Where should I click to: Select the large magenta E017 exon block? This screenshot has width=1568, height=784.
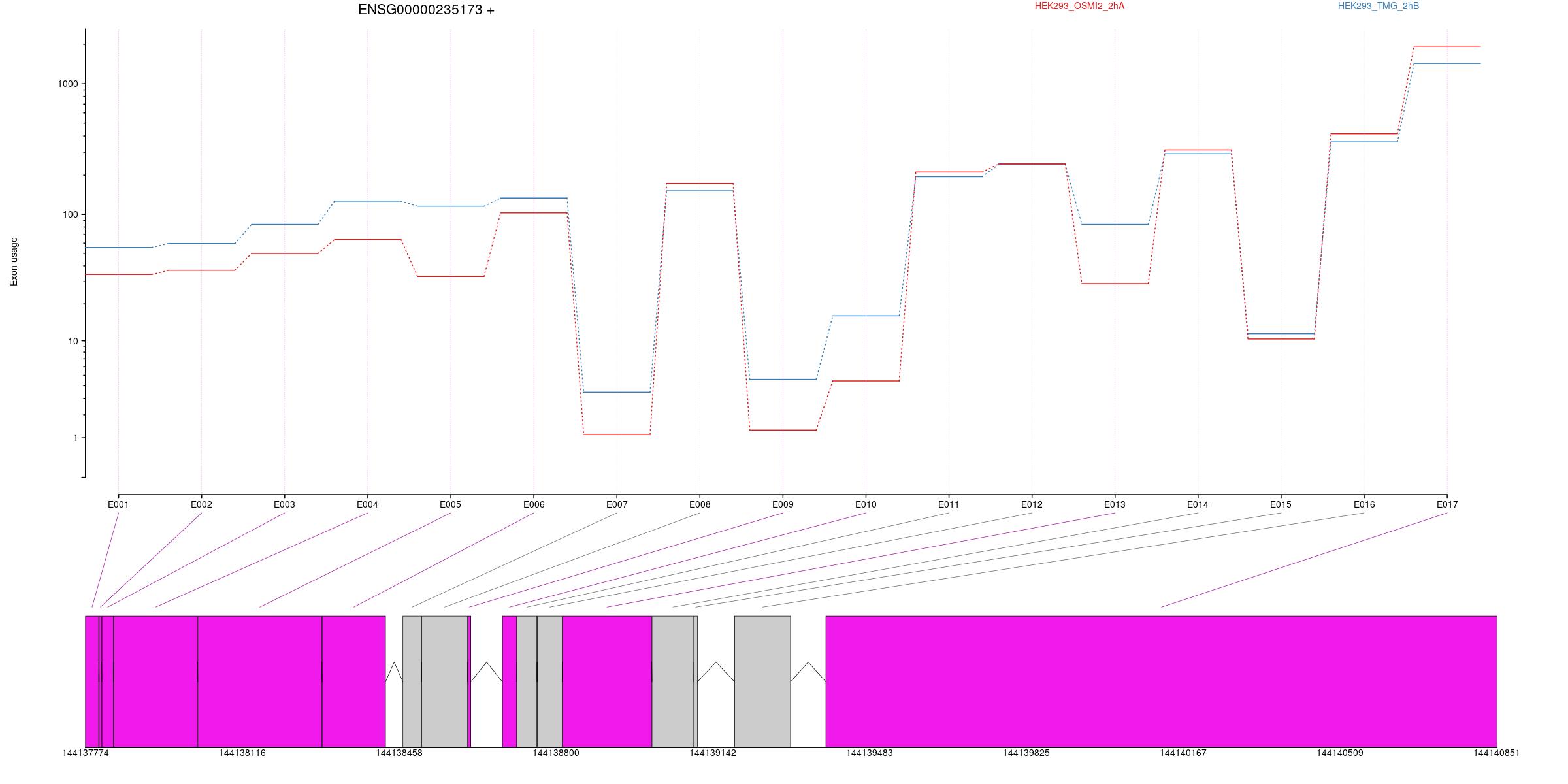[x=1161, y=681]
